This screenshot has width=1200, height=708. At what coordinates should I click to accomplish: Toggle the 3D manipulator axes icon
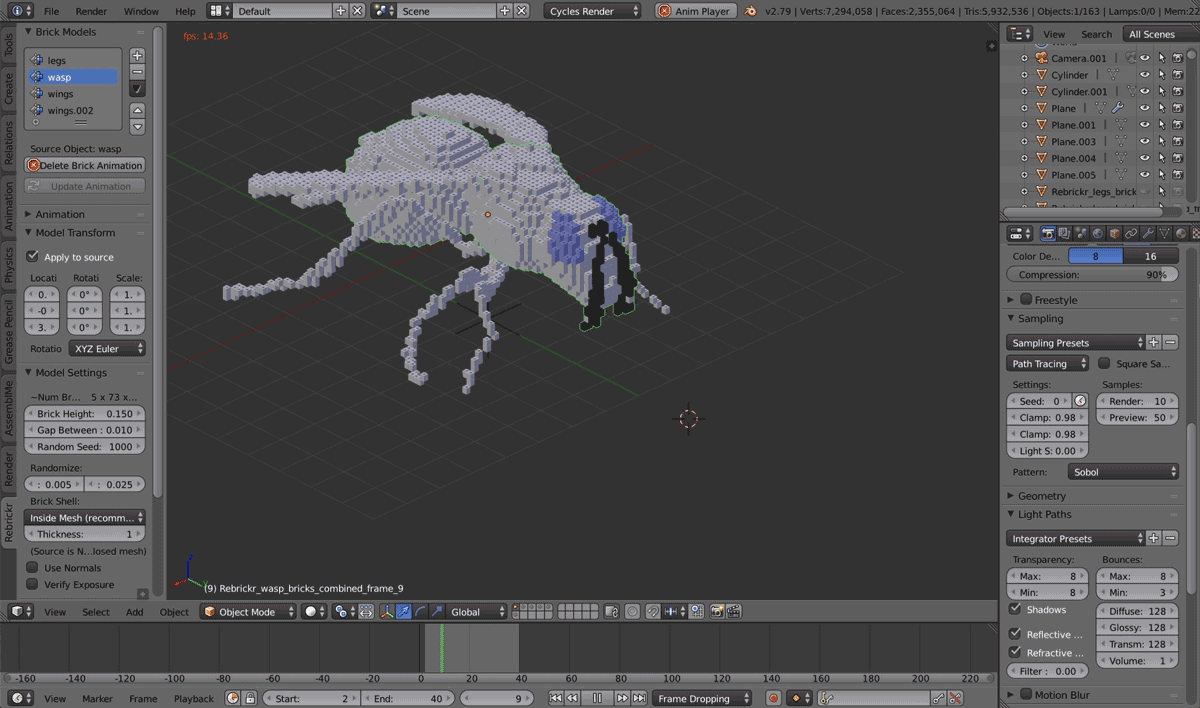coord(387,612)
